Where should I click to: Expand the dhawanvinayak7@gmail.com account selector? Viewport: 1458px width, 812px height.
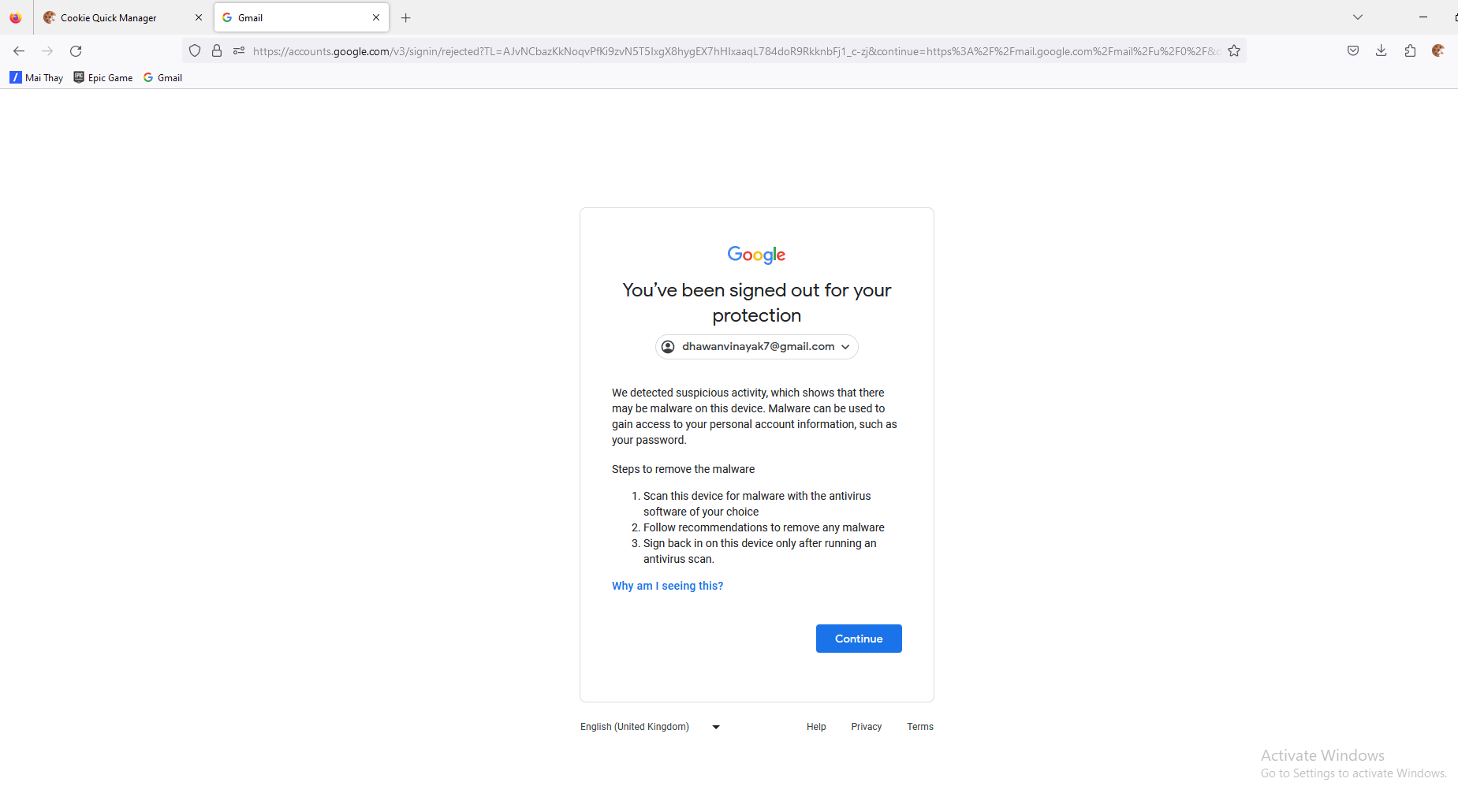(757, 347)
